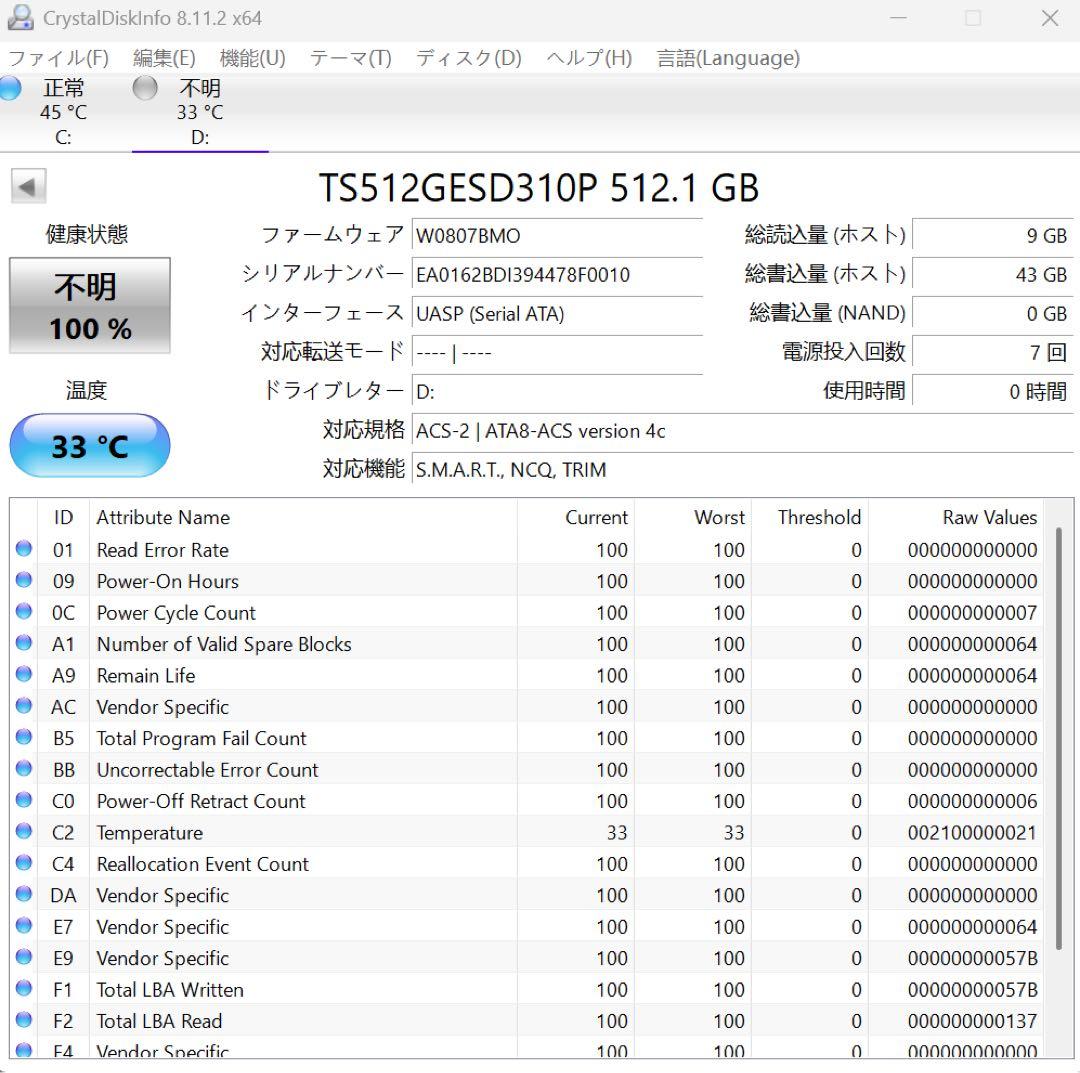
Task: Click the features field S.M.A.R.T., NCQ, TRIM
Action: point(742,470)
